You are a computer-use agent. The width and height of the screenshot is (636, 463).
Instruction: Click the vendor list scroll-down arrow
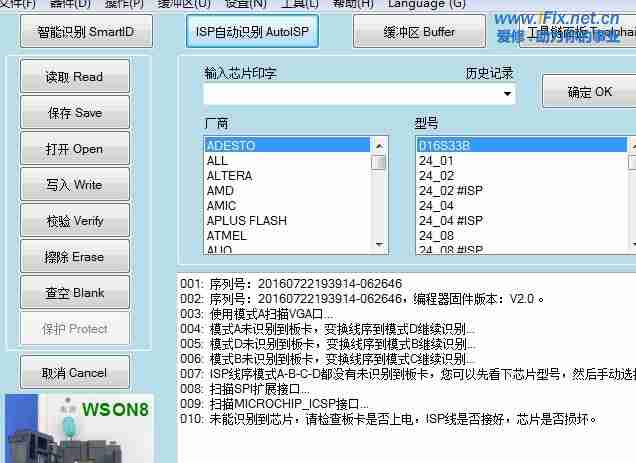[379, 245]
